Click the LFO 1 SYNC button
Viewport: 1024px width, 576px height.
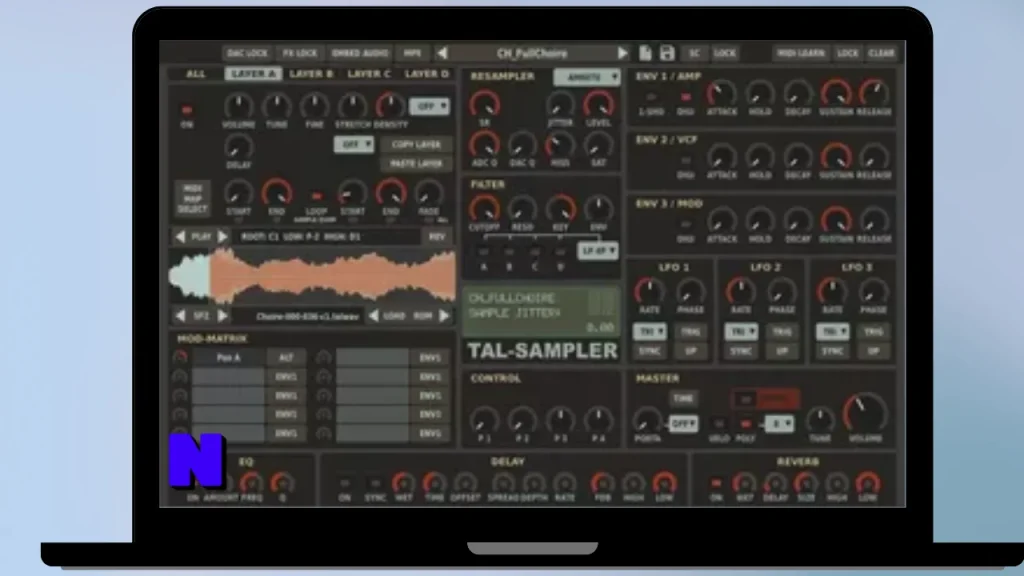coord(649,351)
